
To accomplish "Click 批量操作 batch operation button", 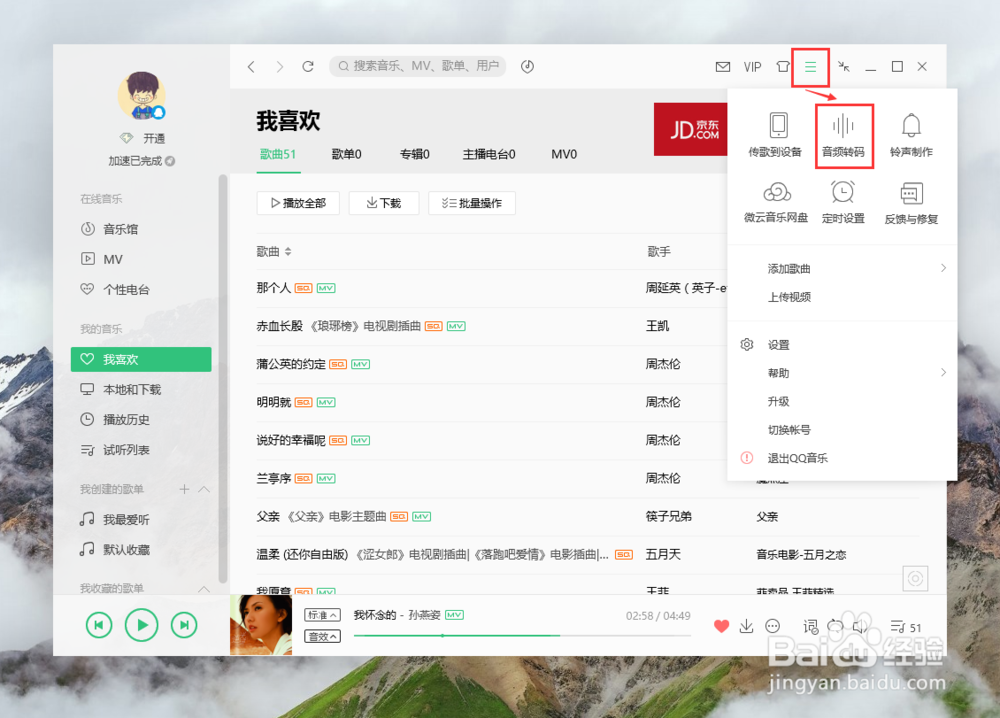I will (x=472, y=203).
